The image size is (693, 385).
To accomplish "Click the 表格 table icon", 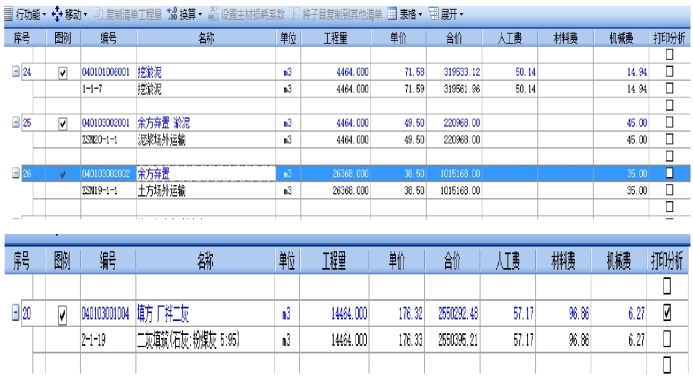I will [392, 14].
